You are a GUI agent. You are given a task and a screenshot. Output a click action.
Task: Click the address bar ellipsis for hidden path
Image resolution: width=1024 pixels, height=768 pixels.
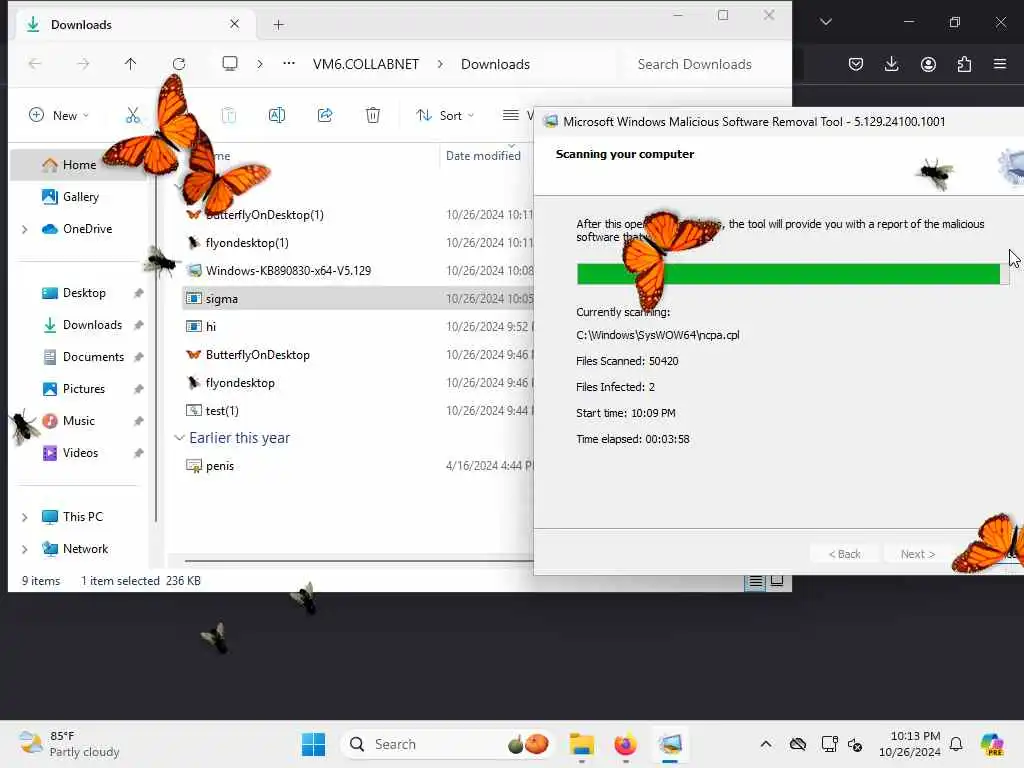(x=289, y=63)
